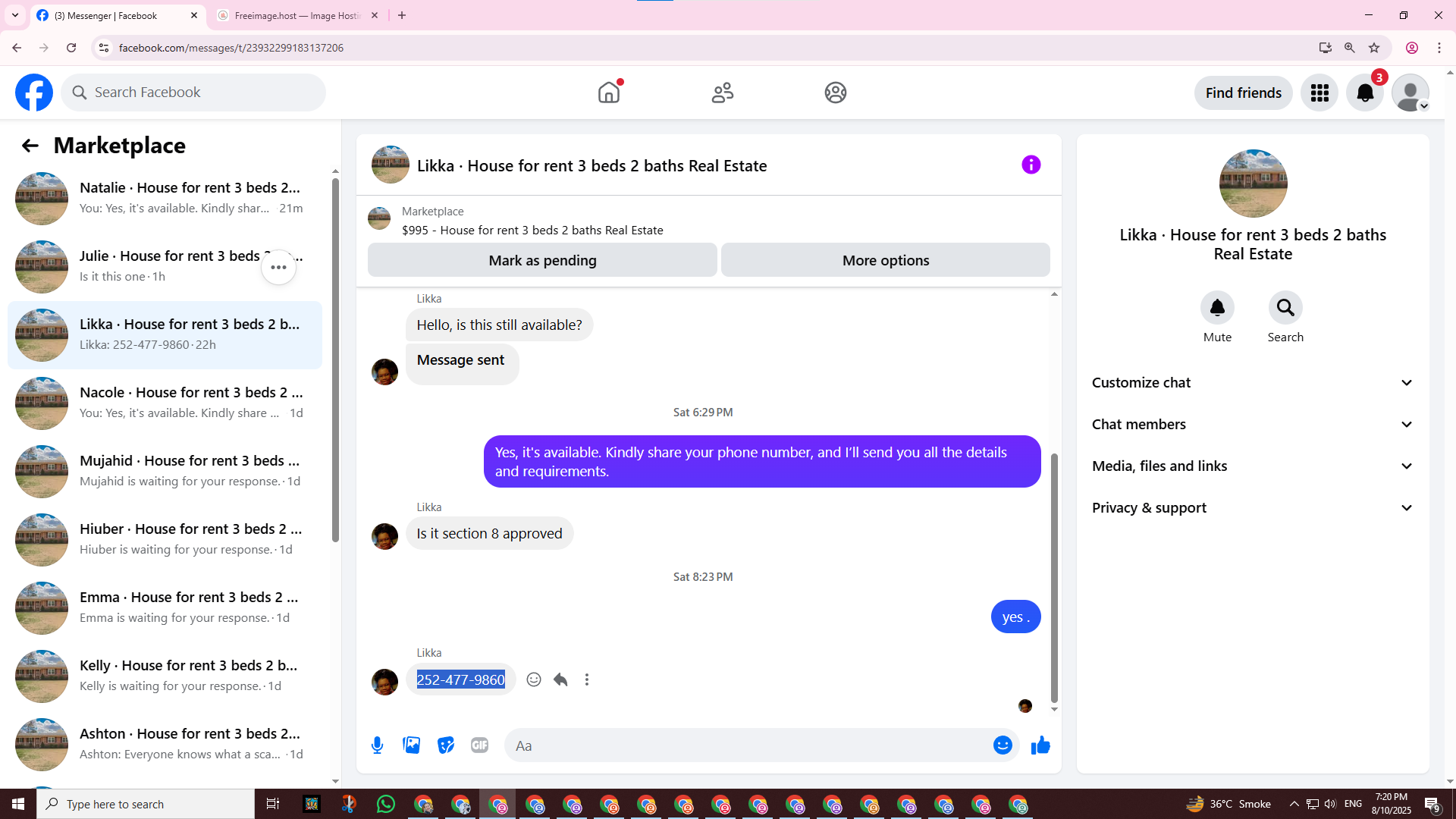Click the Find friends button

1243,93
